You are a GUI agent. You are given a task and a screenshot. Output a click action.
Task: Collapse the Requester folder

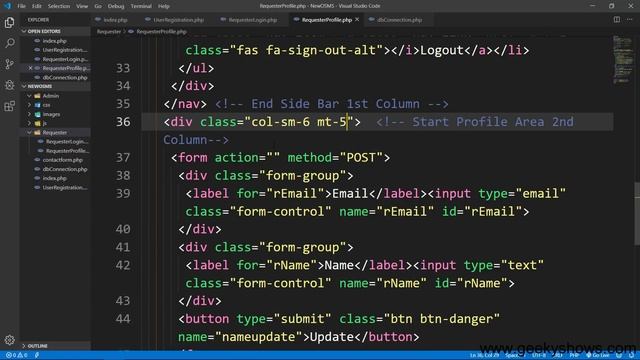pos(29,133)
